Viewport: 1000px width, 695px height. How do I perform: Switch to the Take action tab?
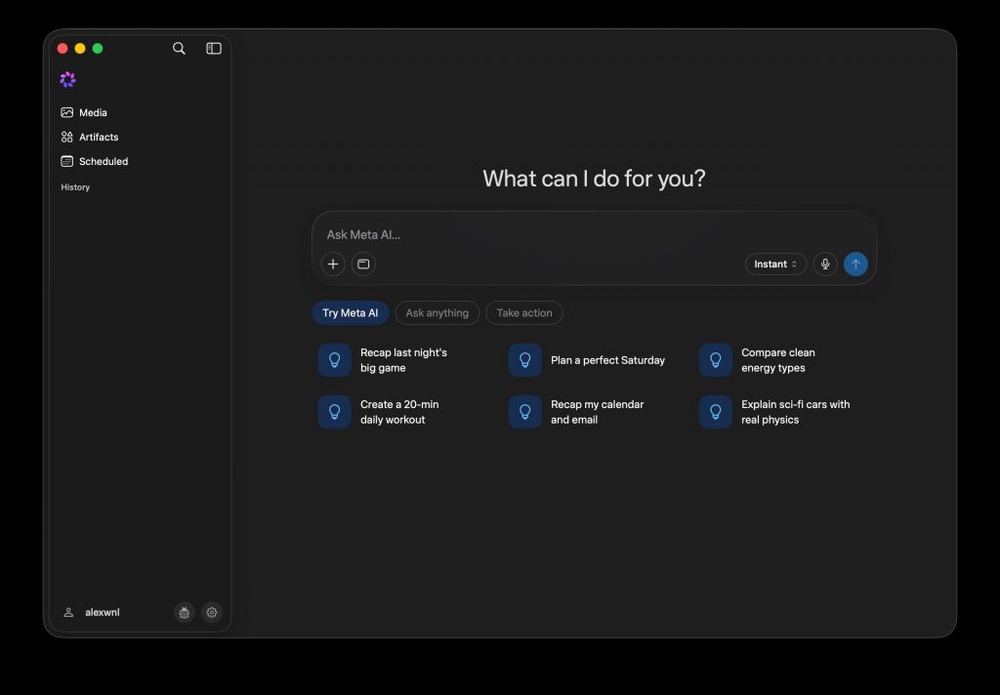[x=524, y=313]
